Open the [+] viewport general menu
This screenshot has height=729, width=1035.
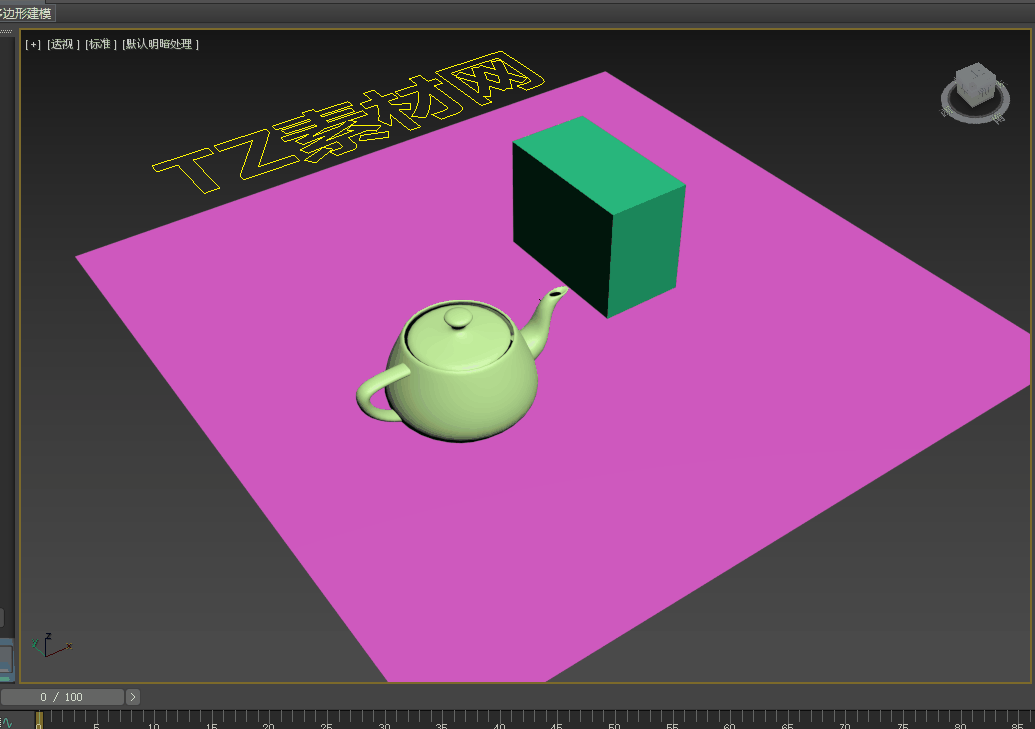coord(32,44)
